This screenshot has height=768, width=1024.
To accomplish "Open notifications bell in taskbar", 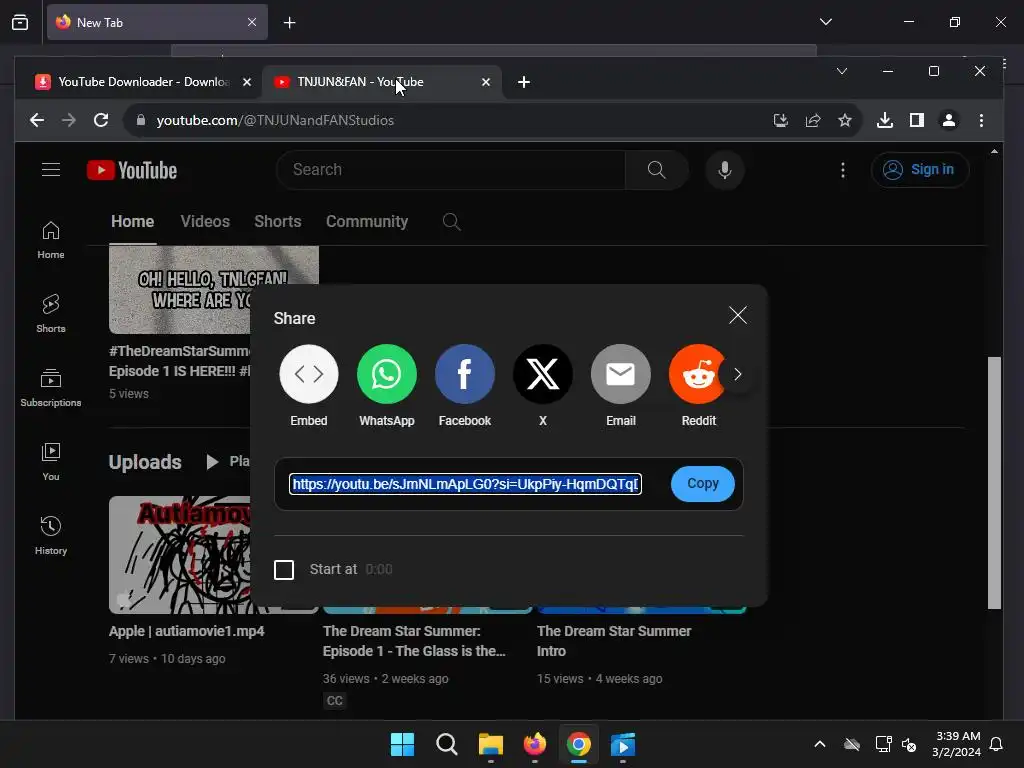I will click(997, 744).
